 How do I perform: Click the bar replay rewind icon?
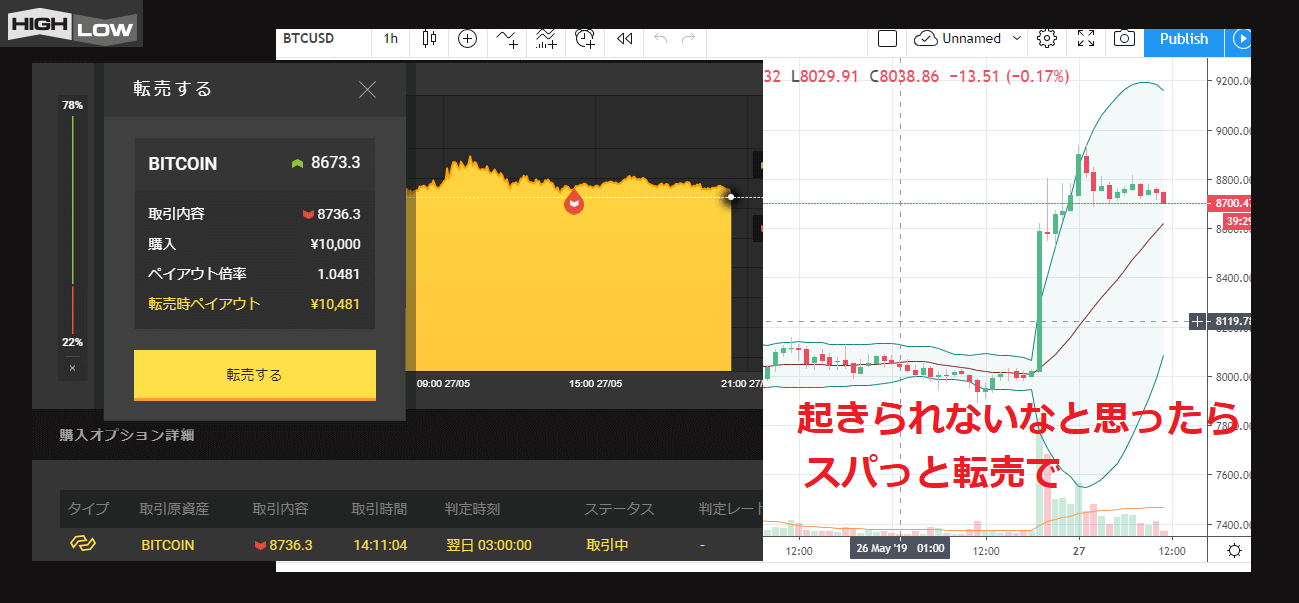pos(624,39)
